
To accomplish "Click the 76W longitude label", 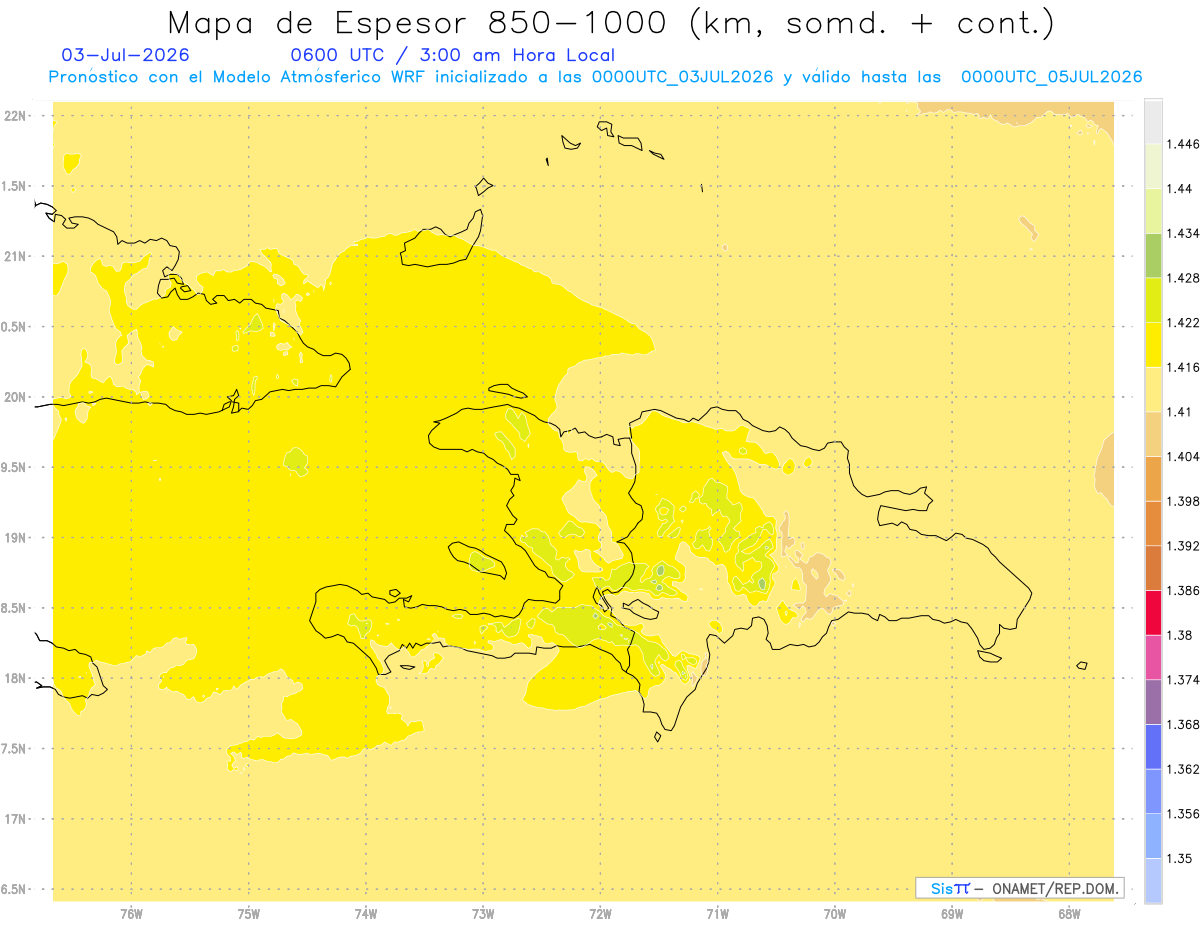I will tap(131, 913).
